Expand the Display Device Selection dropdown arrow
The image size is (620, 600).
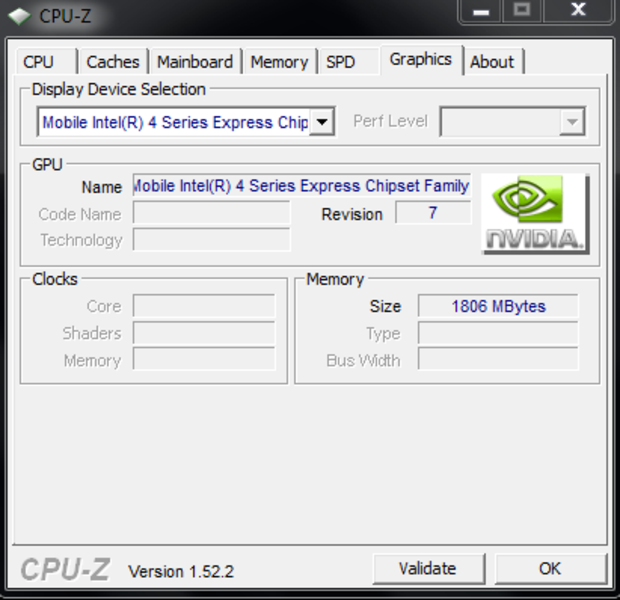pyautogui.click(x=322, y=122)
